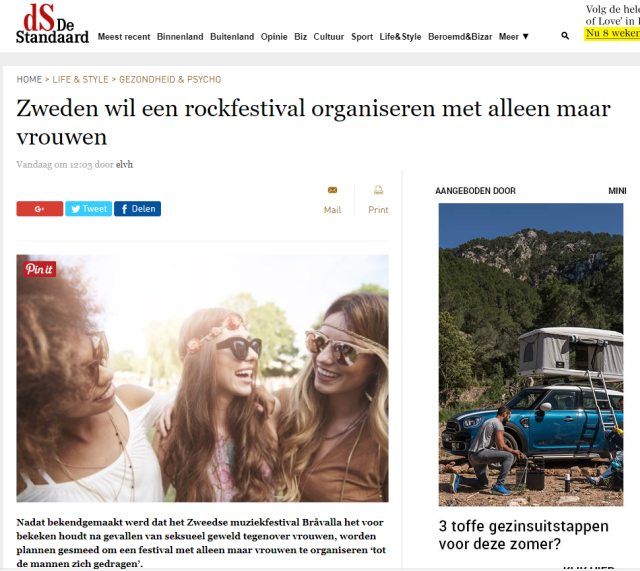The width and height of the screenshot is (640, 571).
Task: Go to the Binnenland section
Action: 180,37
